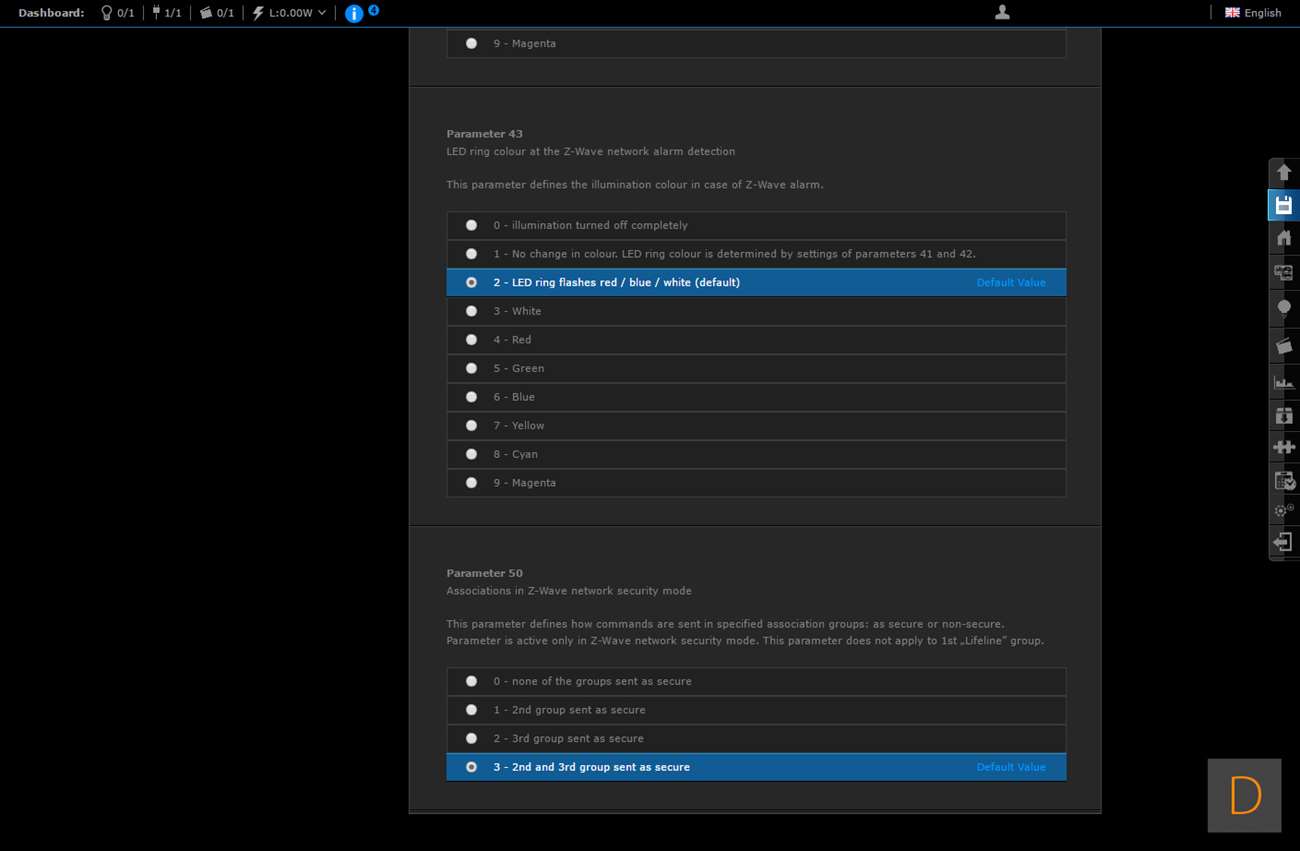The image size is (1300, 851).
Task: Click the blue info notification icon
Action: [x=354, y=13]
